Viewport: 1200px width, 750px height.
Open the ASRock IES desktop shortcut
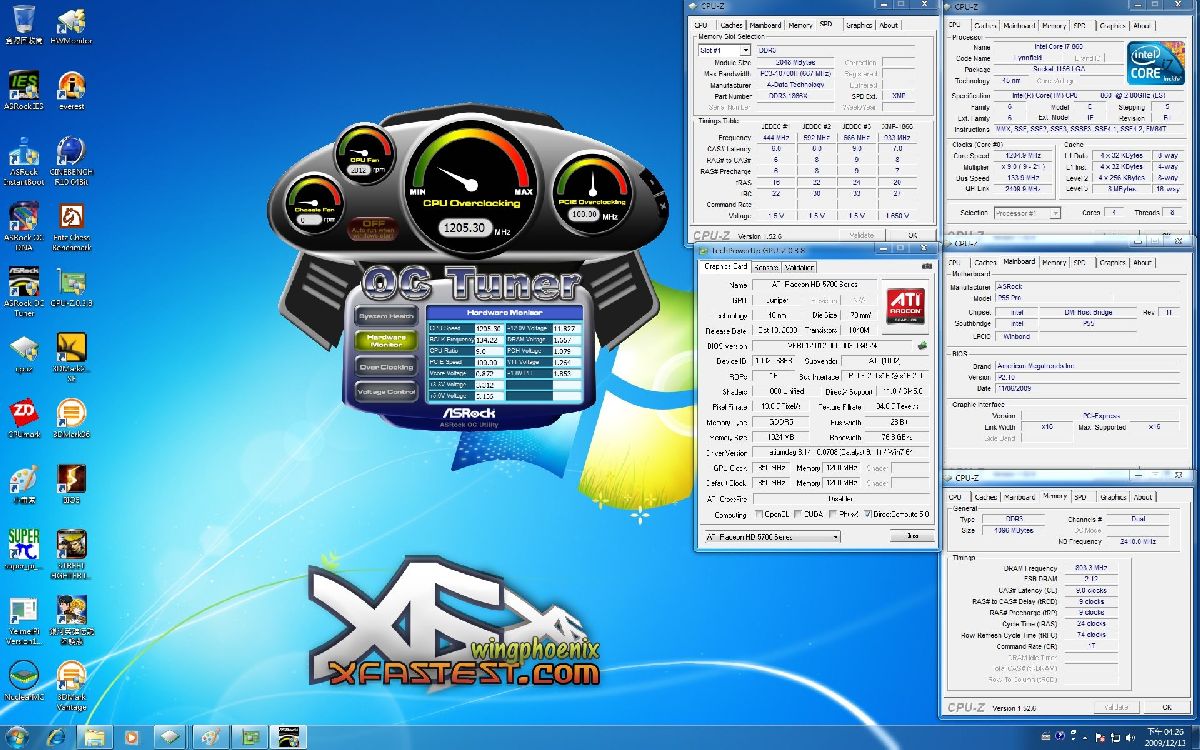[23, 90]
